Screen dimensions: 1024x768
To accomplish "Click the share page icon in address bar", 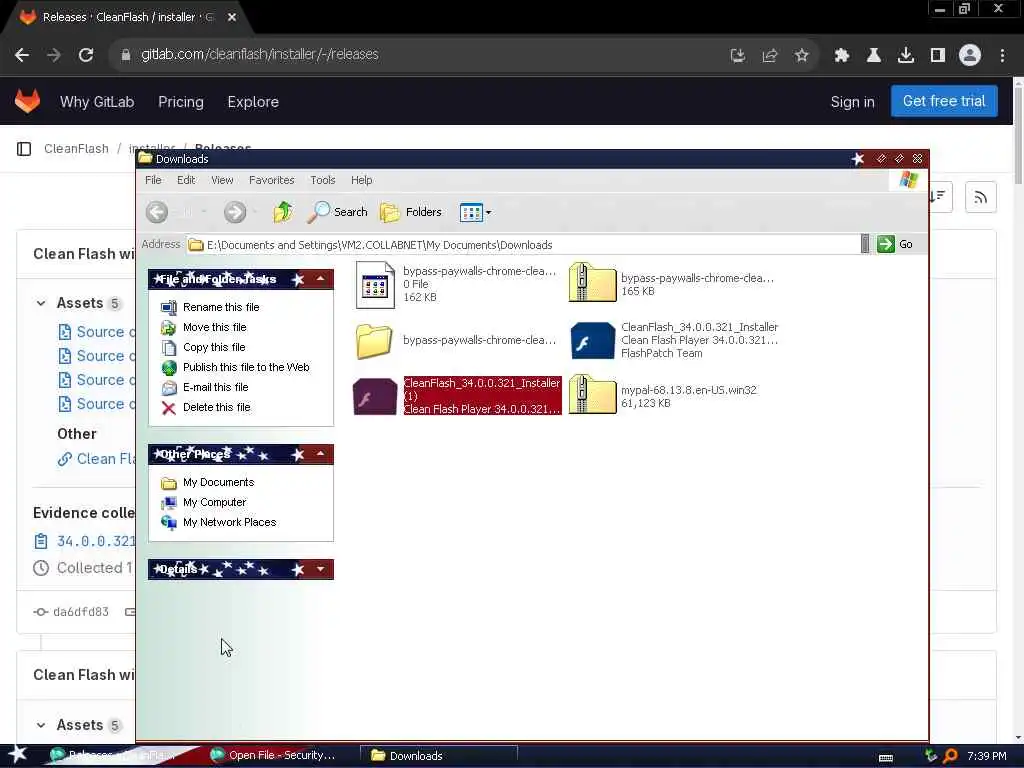I will click(x=769, y=56).
